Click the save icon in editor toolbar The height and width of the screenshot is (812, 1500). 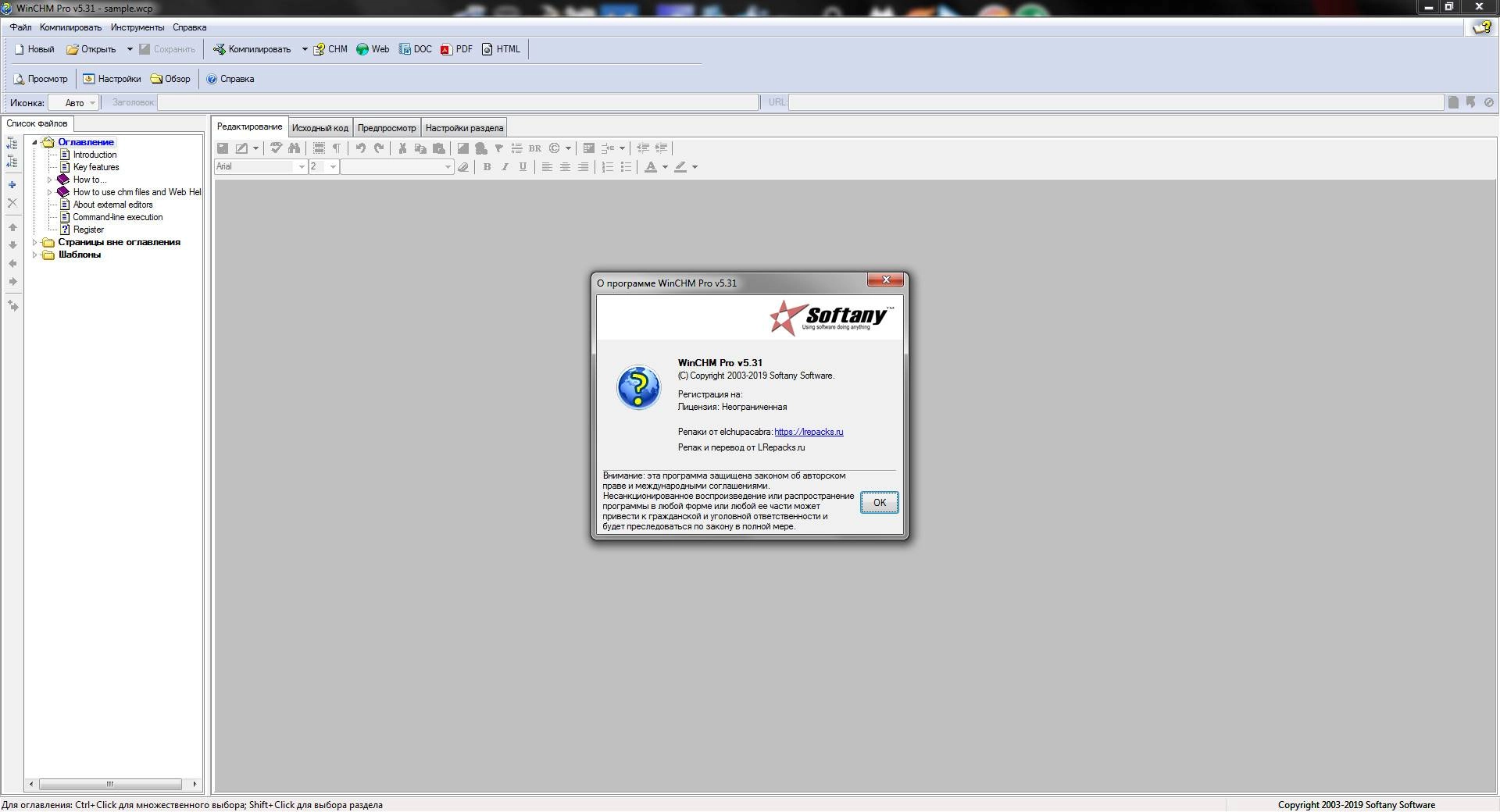point(223,148)
